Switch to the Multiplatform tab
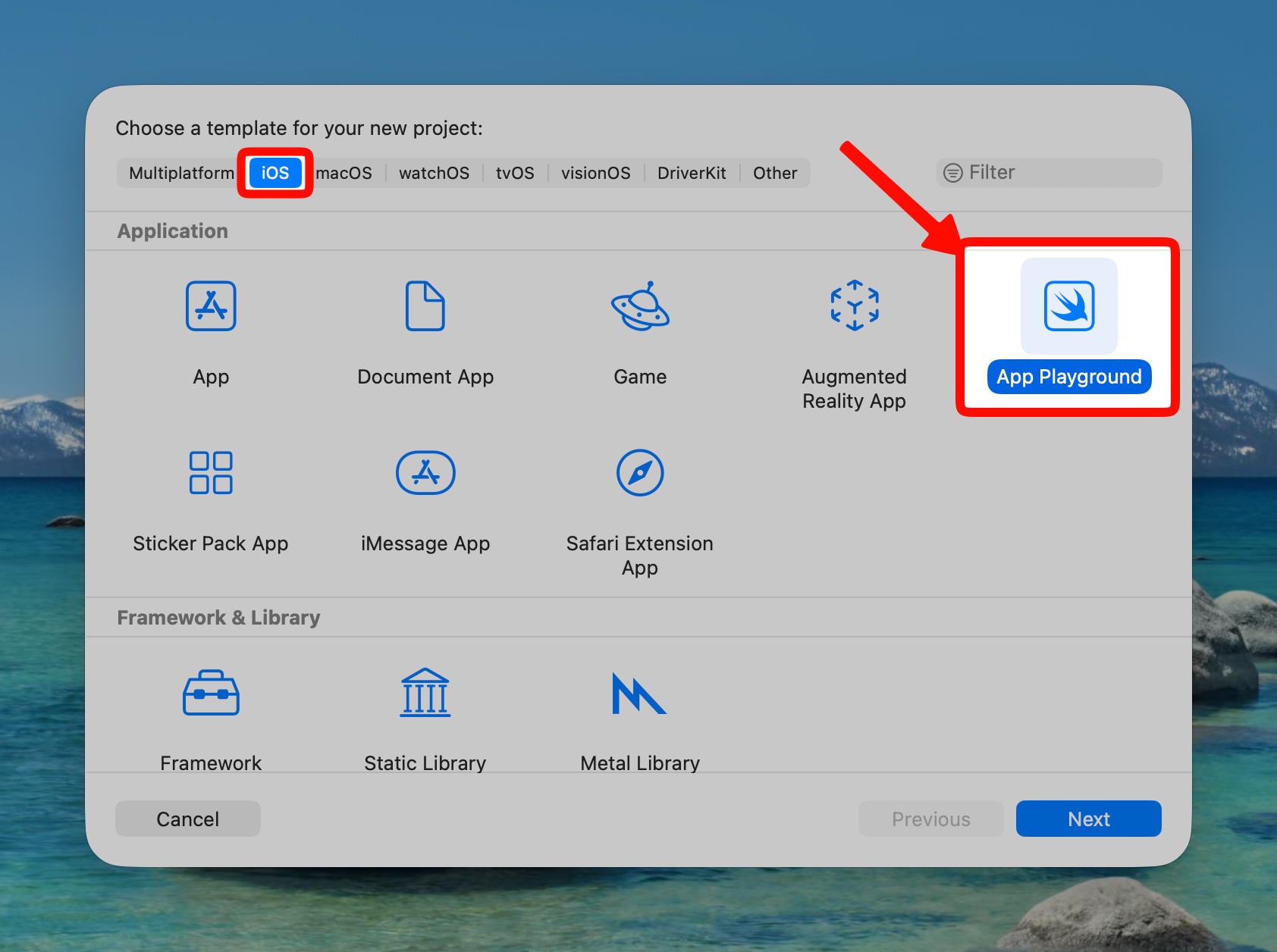Image resolution: width=1277 pixels, height=952 pixels. [x=181, y=173]
